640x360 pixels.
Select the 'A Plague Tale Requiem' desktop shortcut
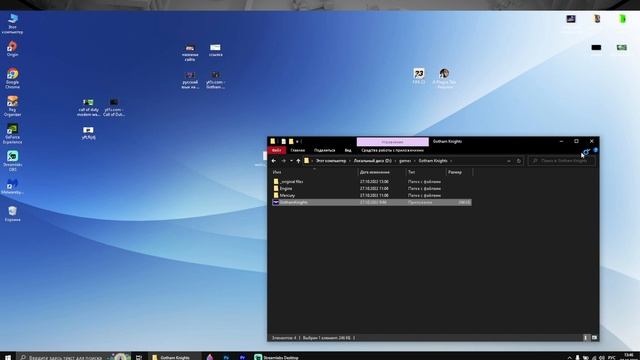tap(444, 78)
